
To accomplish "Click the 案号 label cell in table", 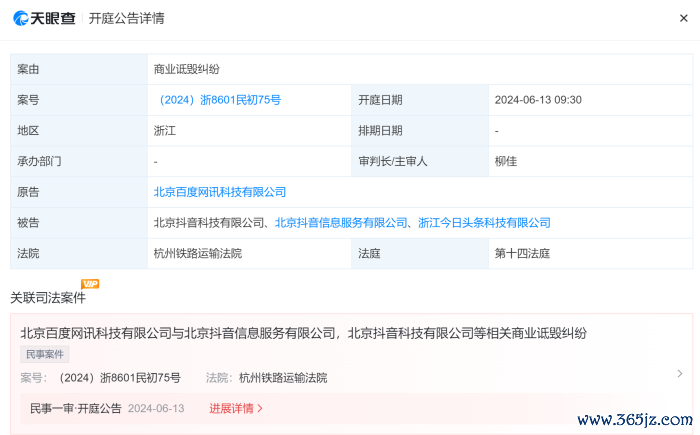I will coord(79,100).
